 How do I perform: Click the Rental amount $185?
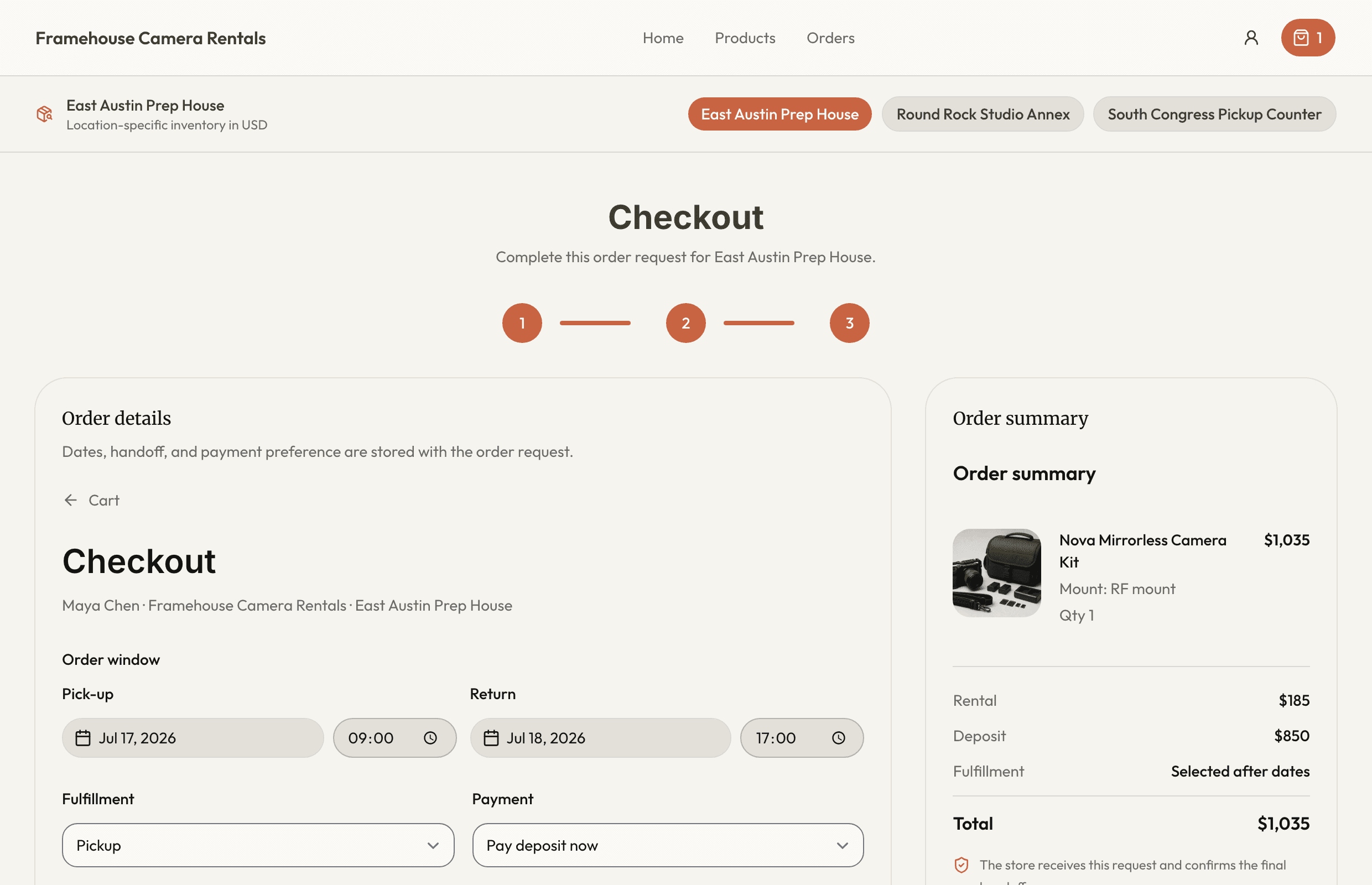click(1294, 700)
